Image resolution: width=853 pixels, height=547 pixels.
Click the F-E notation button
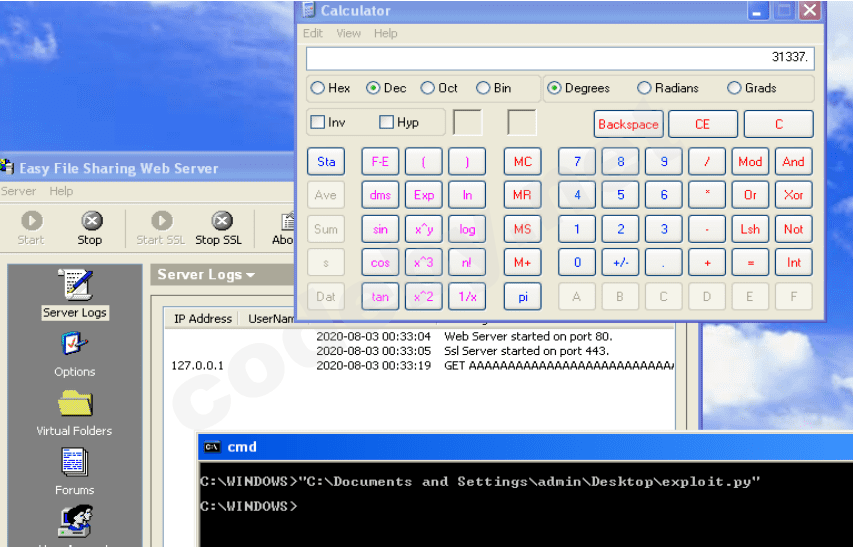380,161
